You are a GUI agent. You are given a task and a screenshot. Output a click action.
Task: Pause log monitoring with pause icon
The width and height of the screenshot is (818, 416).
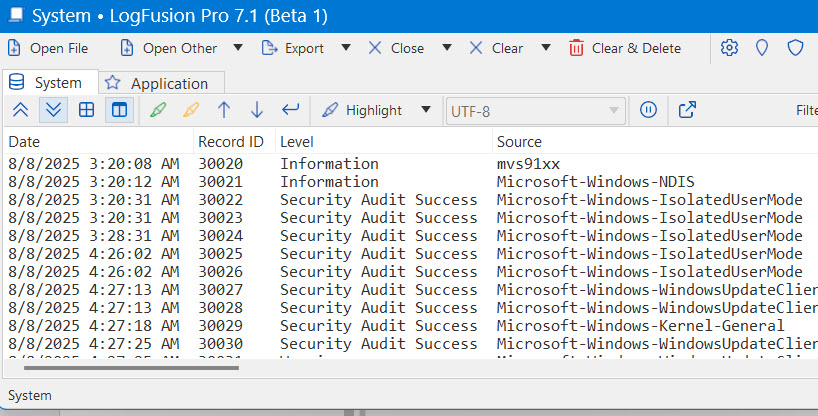pyautogui.click(x=648, y=110)
